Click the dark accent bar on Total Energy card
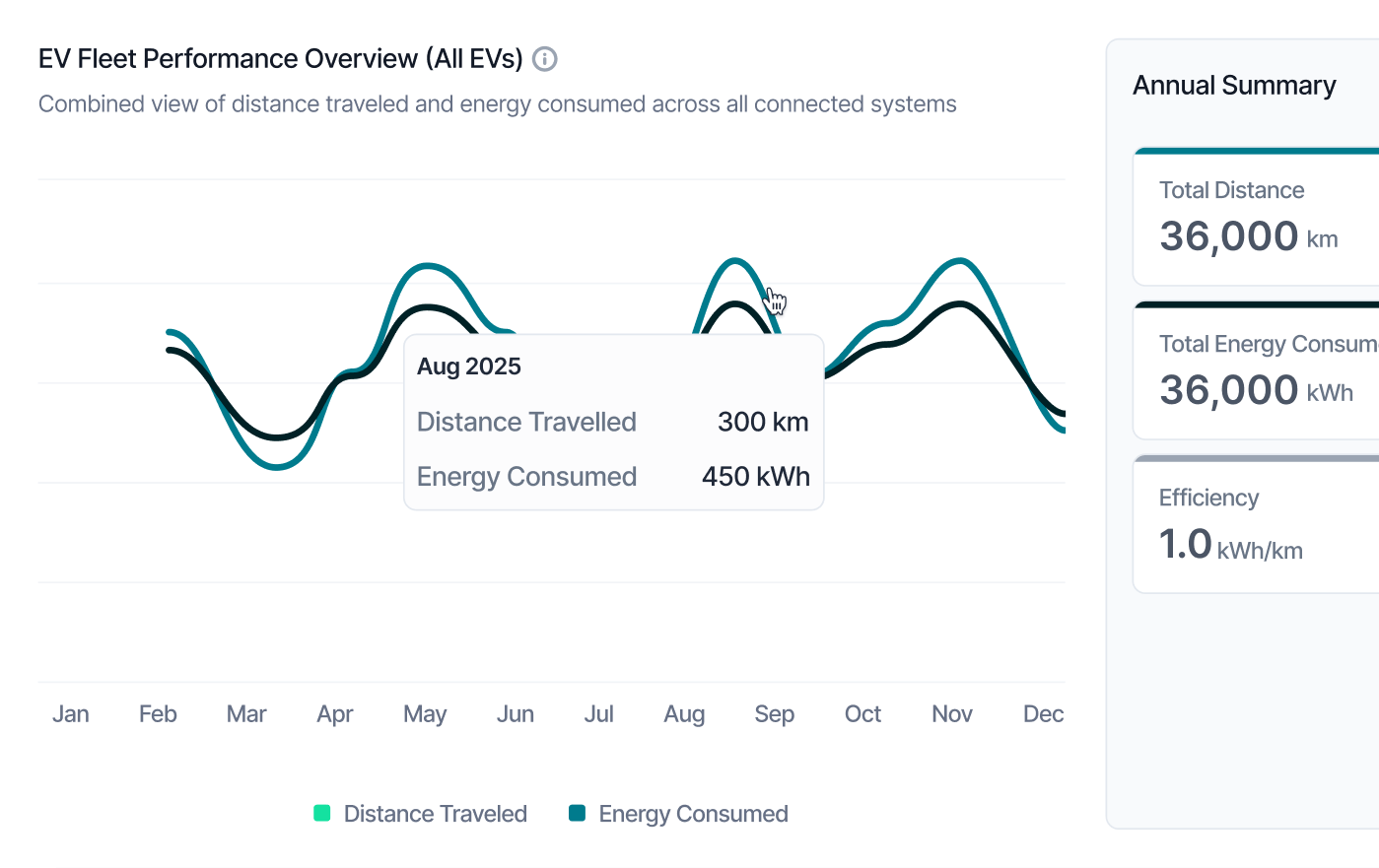Image resolution: width=1379 pixels, height=868 pixels. 1272,303
